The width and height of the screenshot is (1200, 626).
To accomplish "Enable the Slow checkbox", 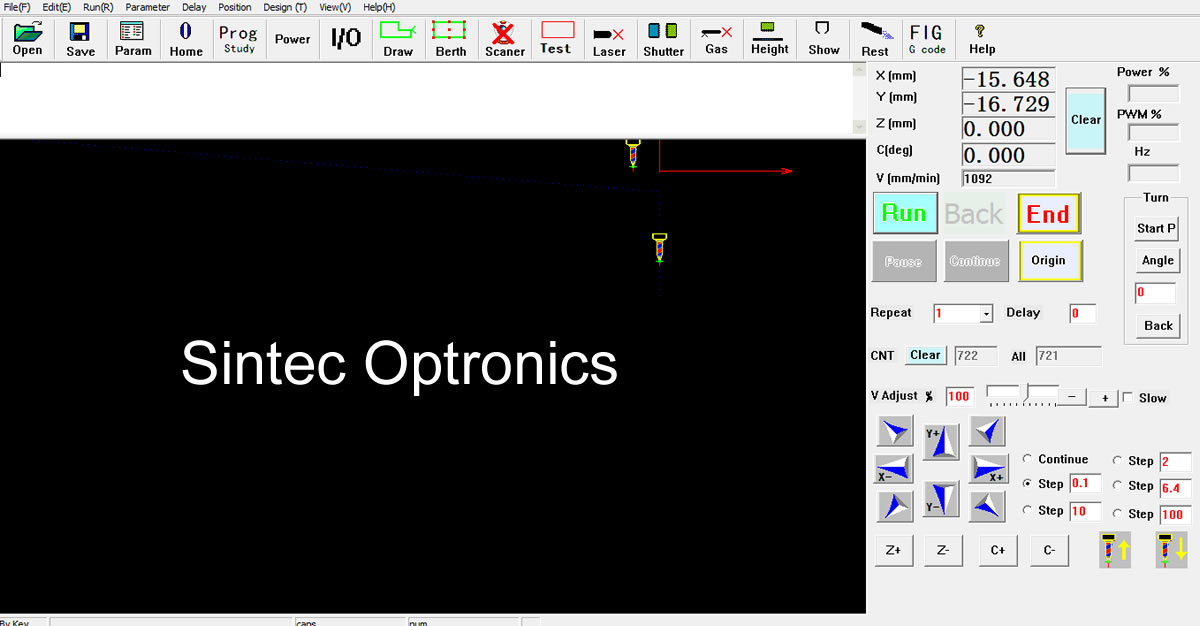I will pos(1128,398).
